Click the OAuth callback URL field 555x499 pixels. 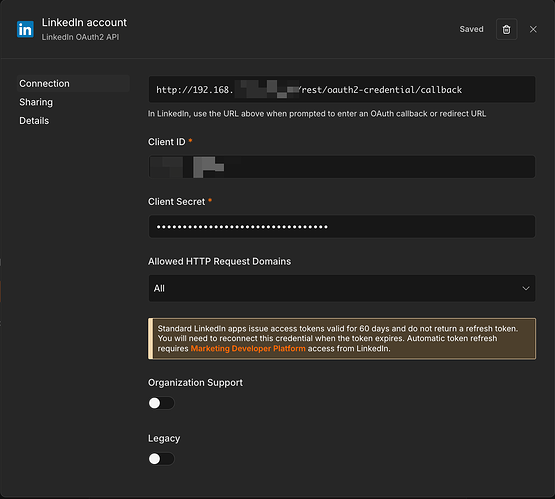[x=342, y=90]
